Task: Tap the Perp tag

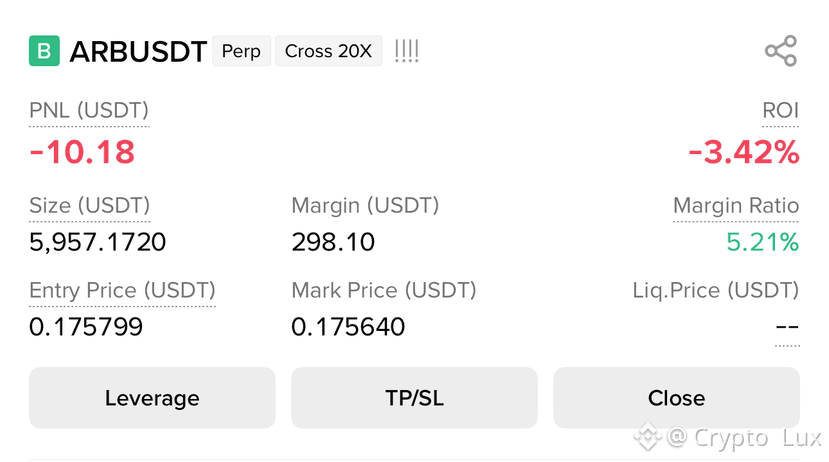Action: pyautogui.click(x=241, y=51)
